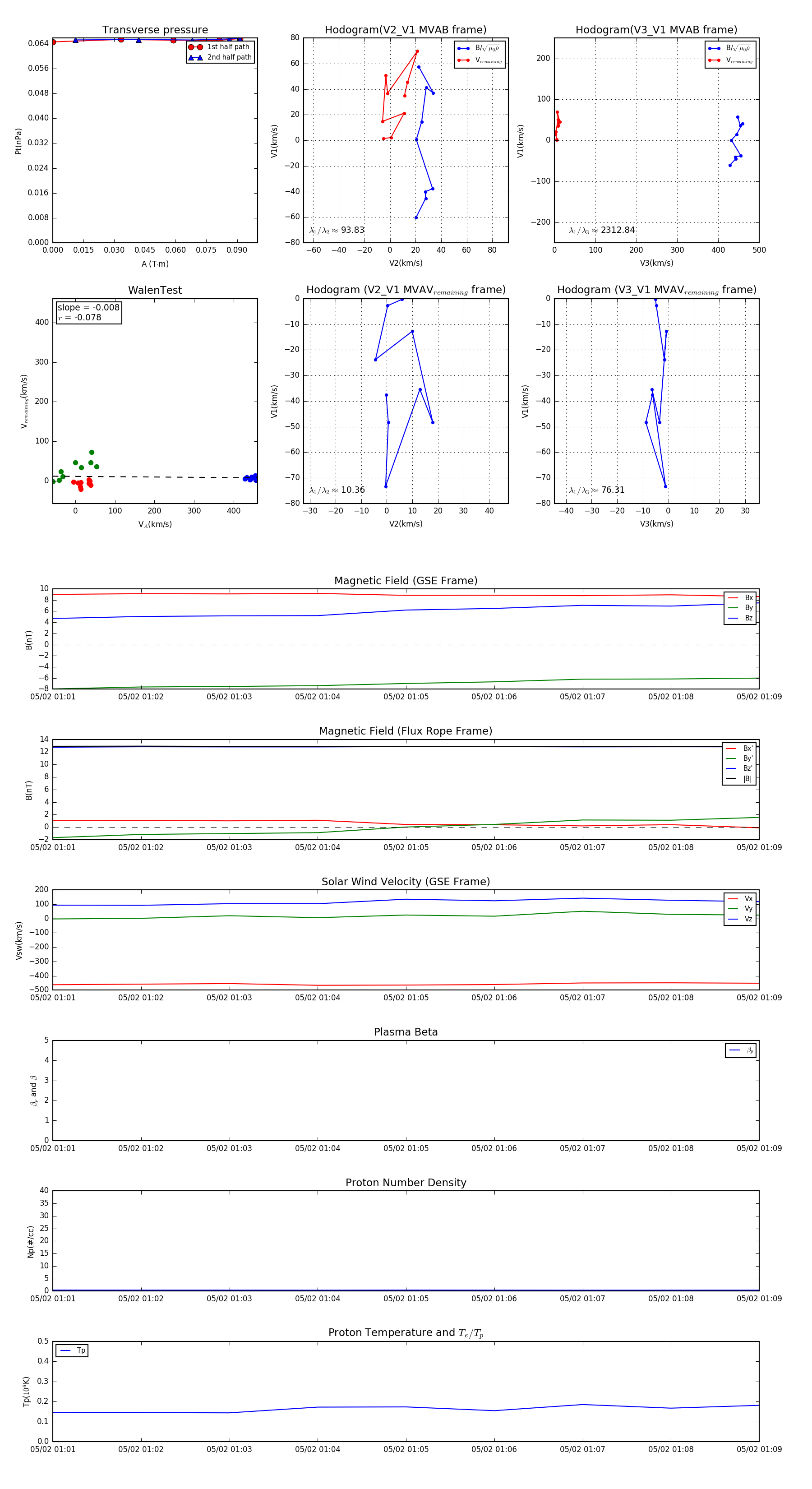Click the eigenvalue ratio text '93.83'
The width and height of the screenshot is (812, 1489).
(x=352, y=230)
